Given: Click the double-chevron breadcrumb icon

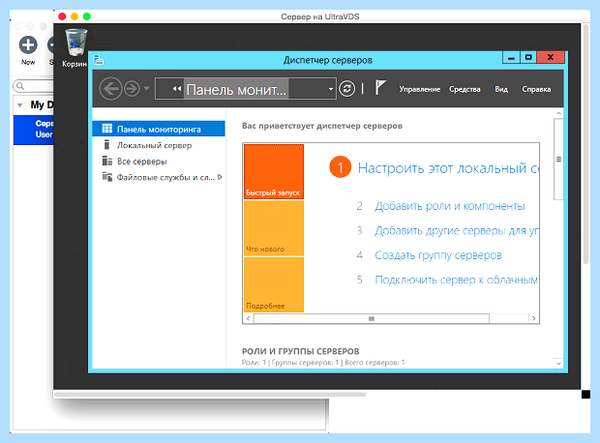Looking at the screenshot, I should 176,89.
